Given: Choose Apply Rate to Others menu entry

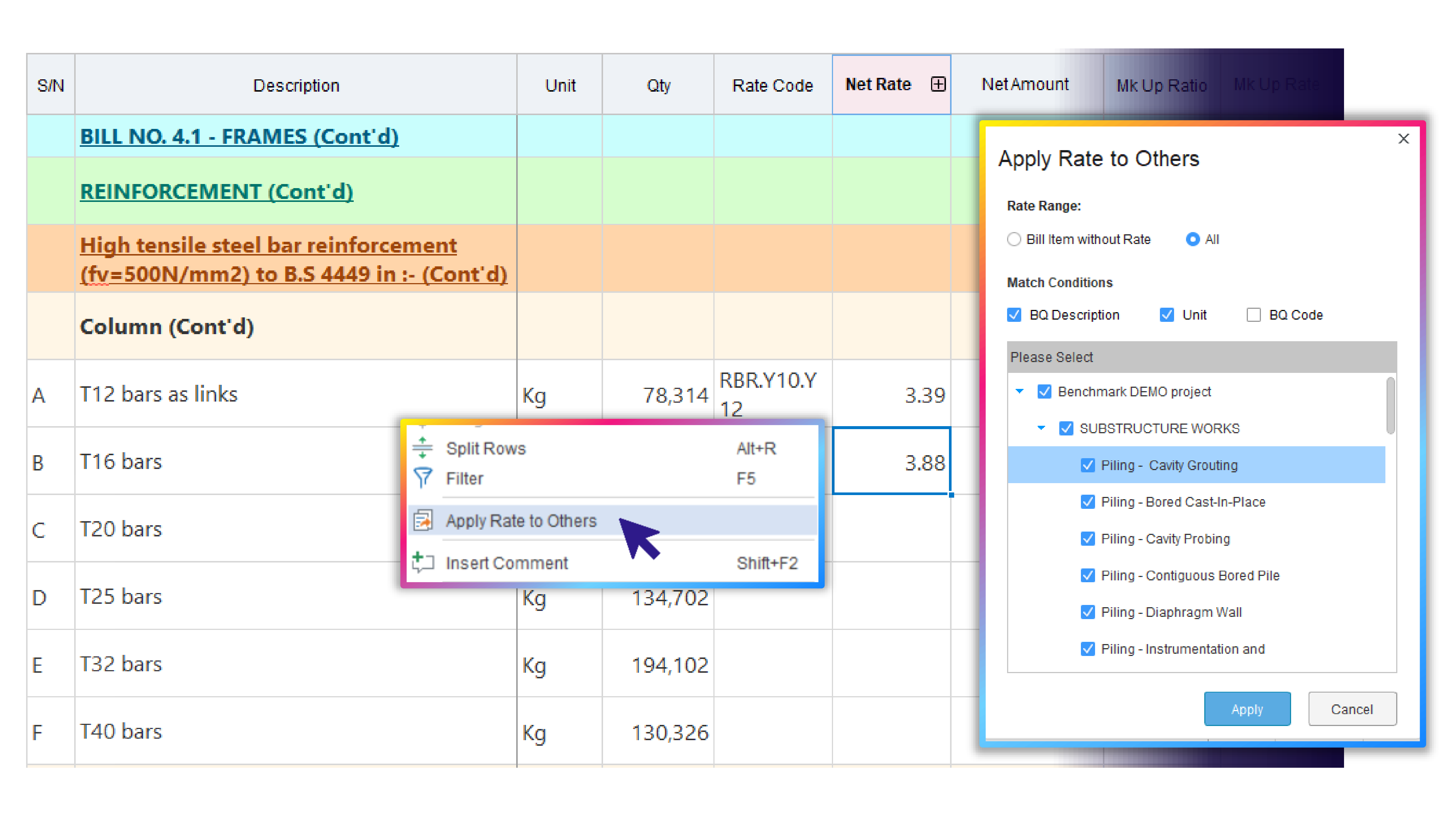Looking at the screenshot, I should coord(521,521).
